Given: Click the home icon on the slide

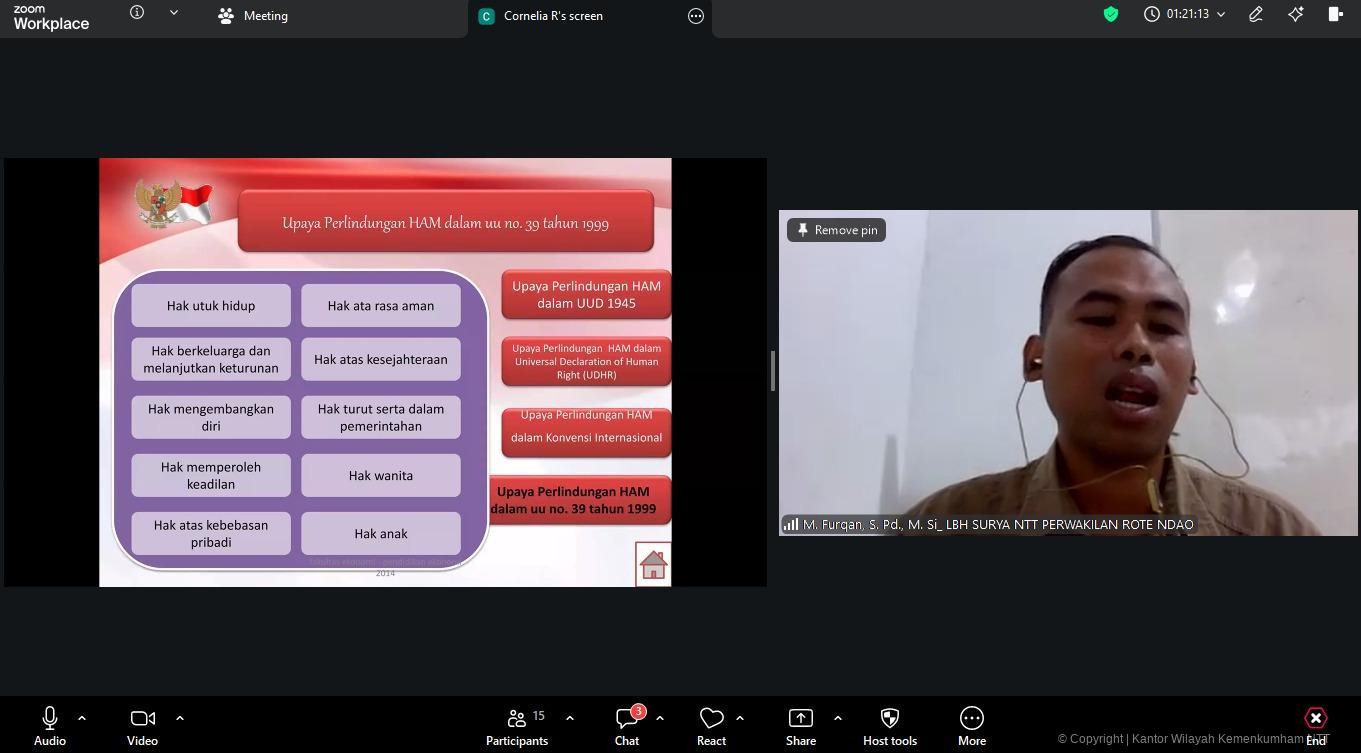Looking at the screenshot, I should pos(653,565).
